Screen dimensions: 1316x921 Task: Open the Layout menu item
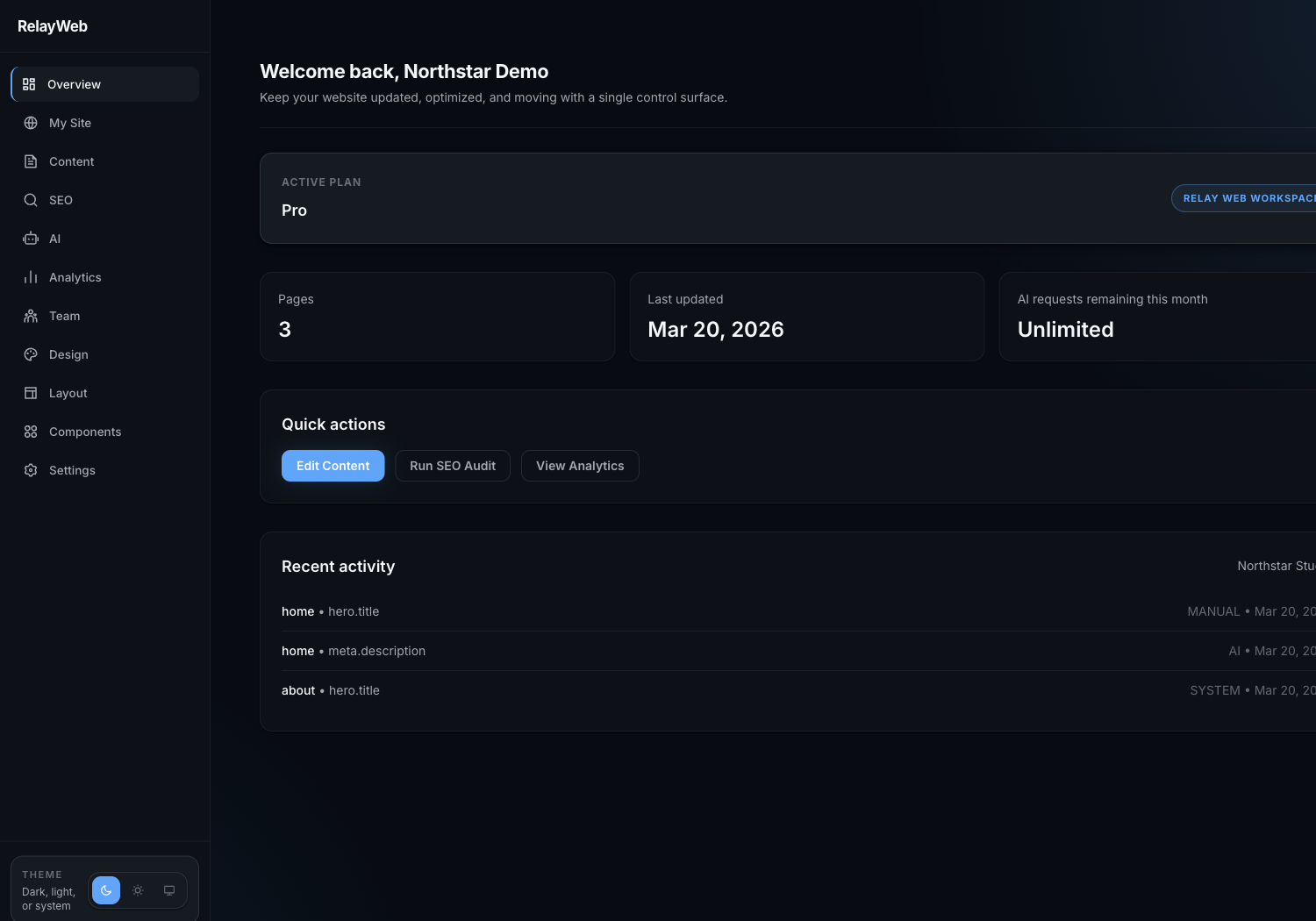(x=68, y=393)
